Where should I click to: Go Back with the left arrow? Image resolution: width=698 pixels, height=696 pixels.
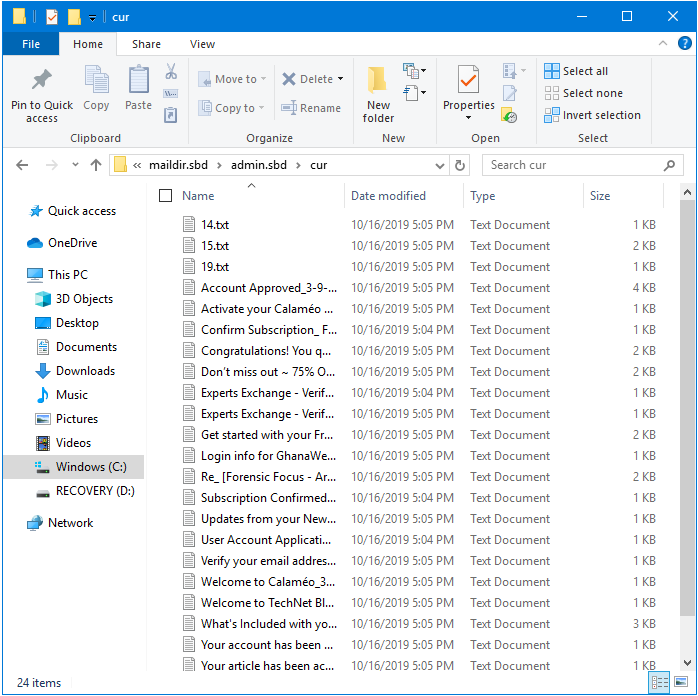point(22,166)
